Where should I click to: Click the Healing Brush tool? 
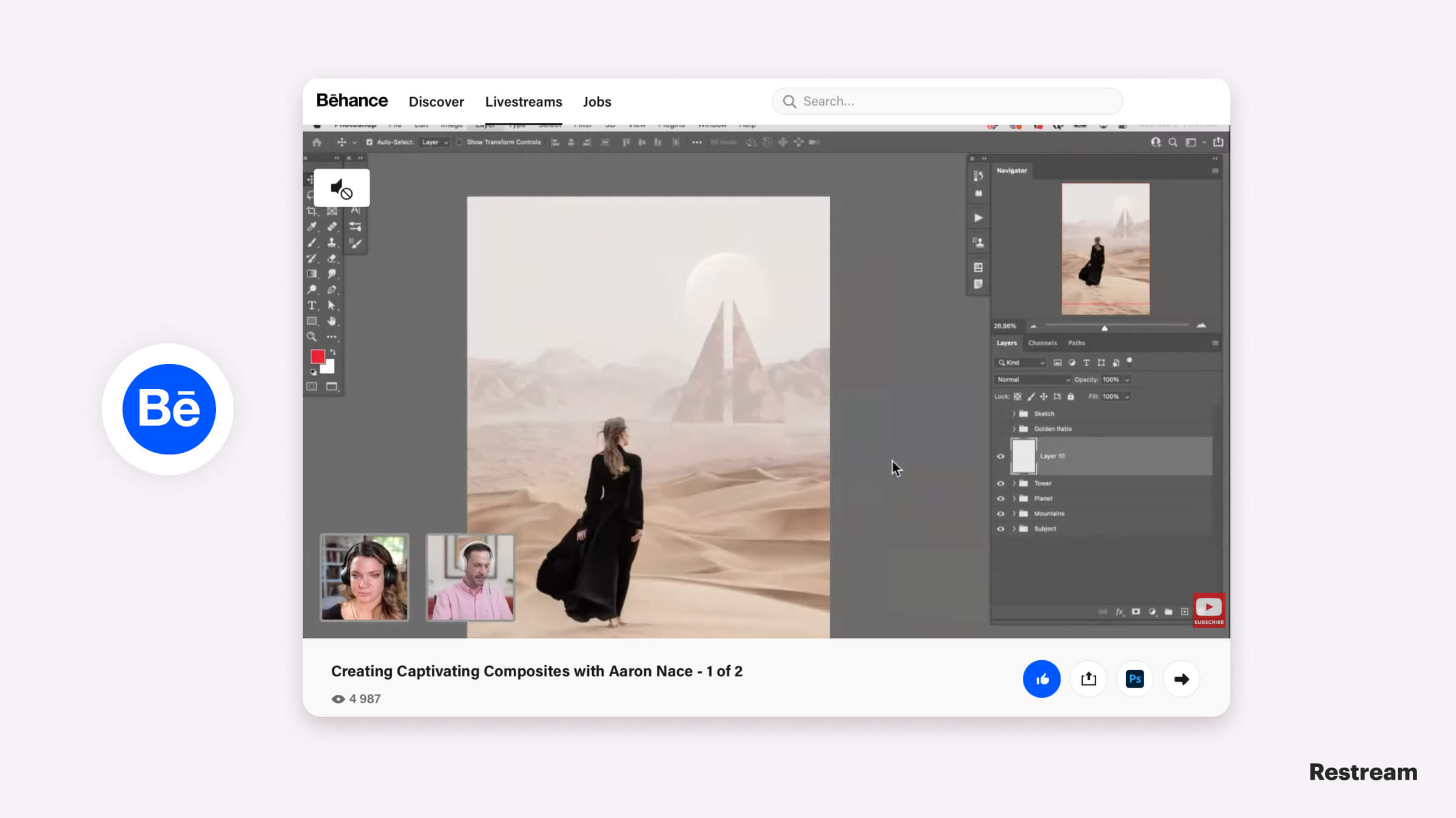tap(333, 226)
